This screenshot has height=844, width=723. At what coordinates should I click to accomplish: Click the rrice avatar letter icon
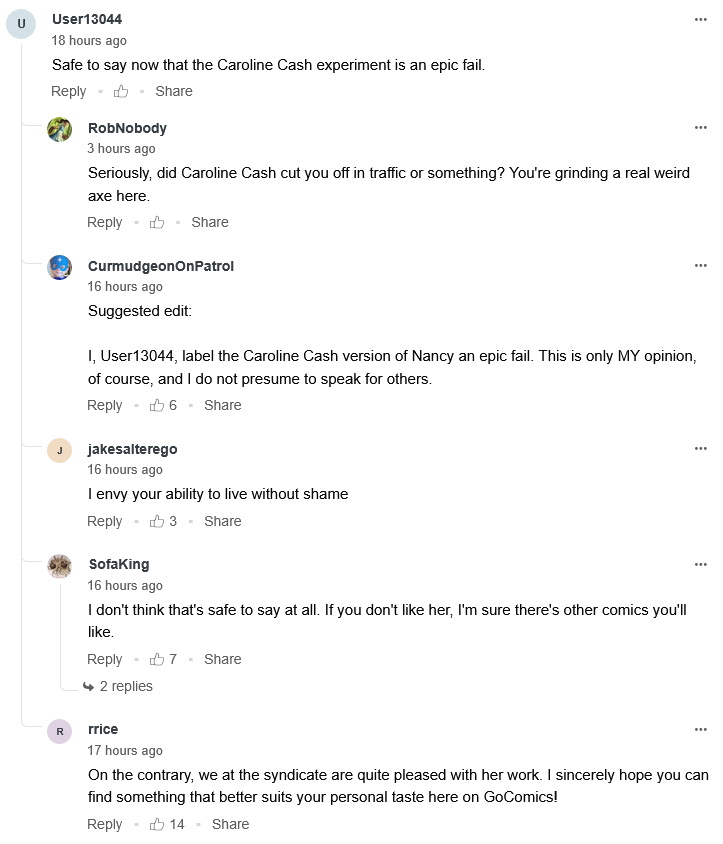[60, 731]
